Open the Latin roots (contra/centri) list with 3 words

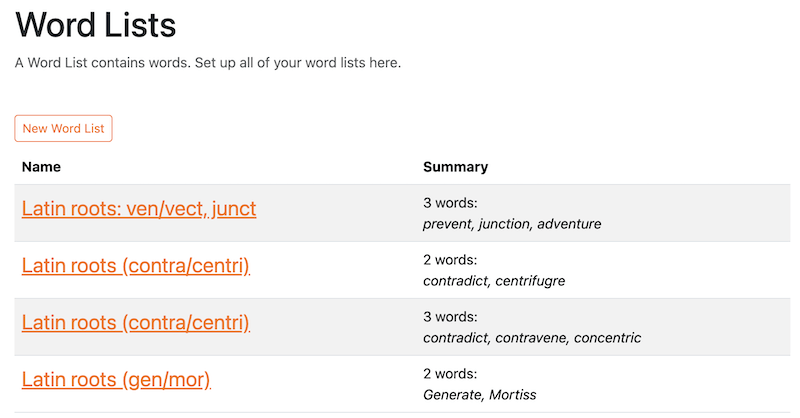click(x=135, y=323)
